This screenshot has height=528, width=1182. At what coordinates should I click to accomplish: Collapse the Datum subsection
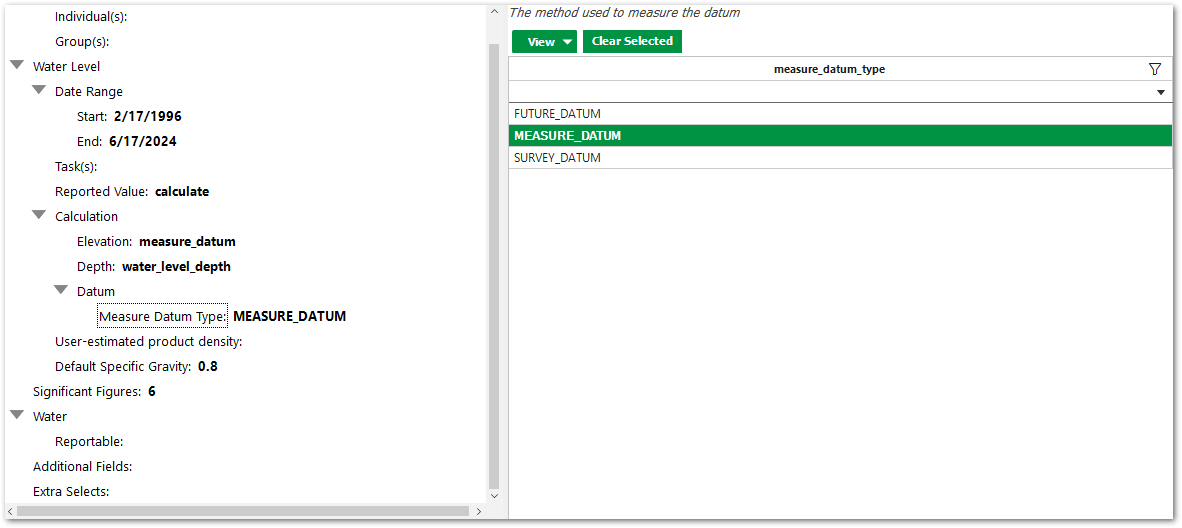coord(61,291)
